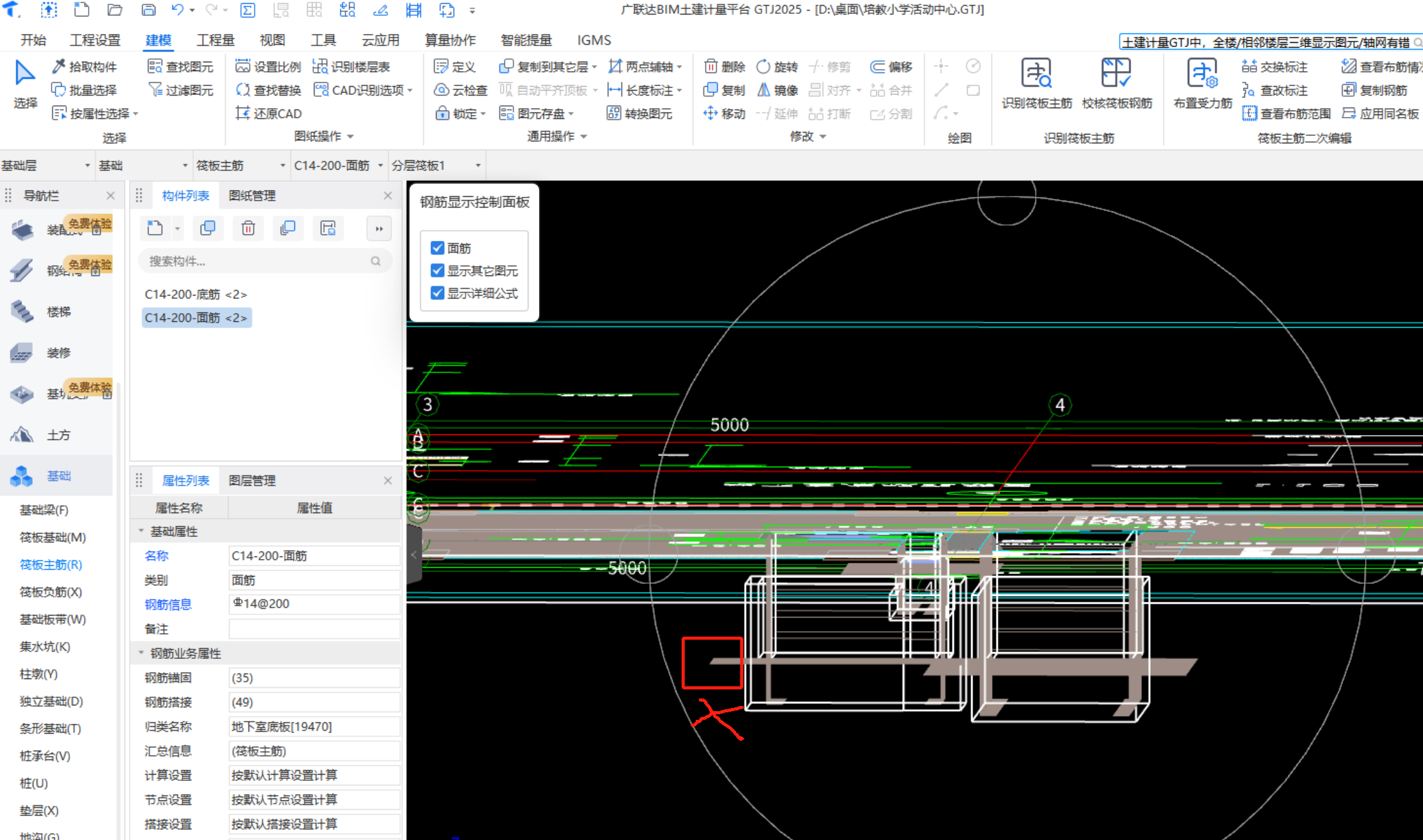
Task: Select C14-200-底筋 in component list
Action: click(x=196, y=294)
